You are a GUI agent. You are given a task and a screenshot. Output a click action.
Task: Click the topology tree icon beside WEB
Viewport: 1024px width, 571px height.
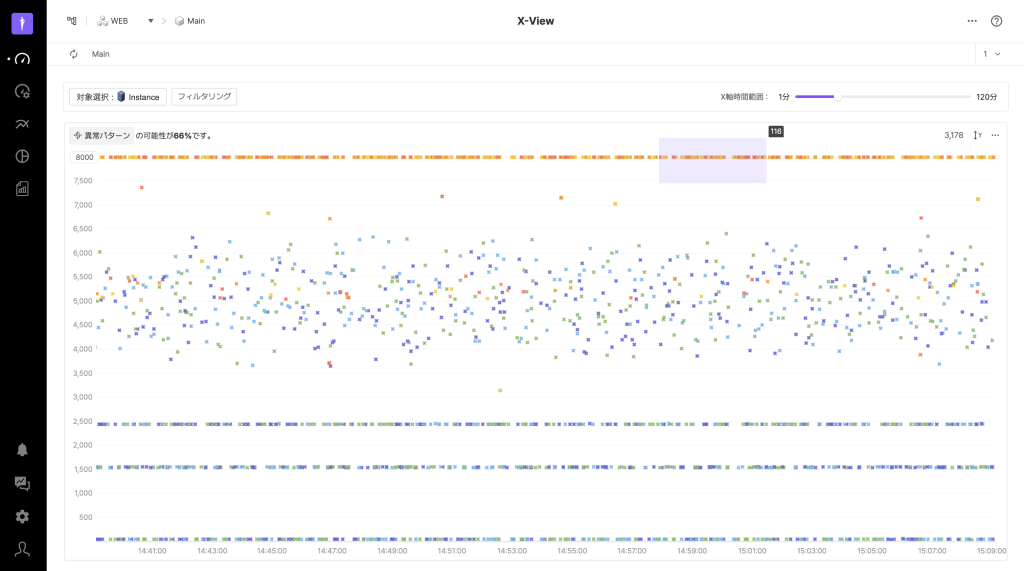tap(71, 20)
